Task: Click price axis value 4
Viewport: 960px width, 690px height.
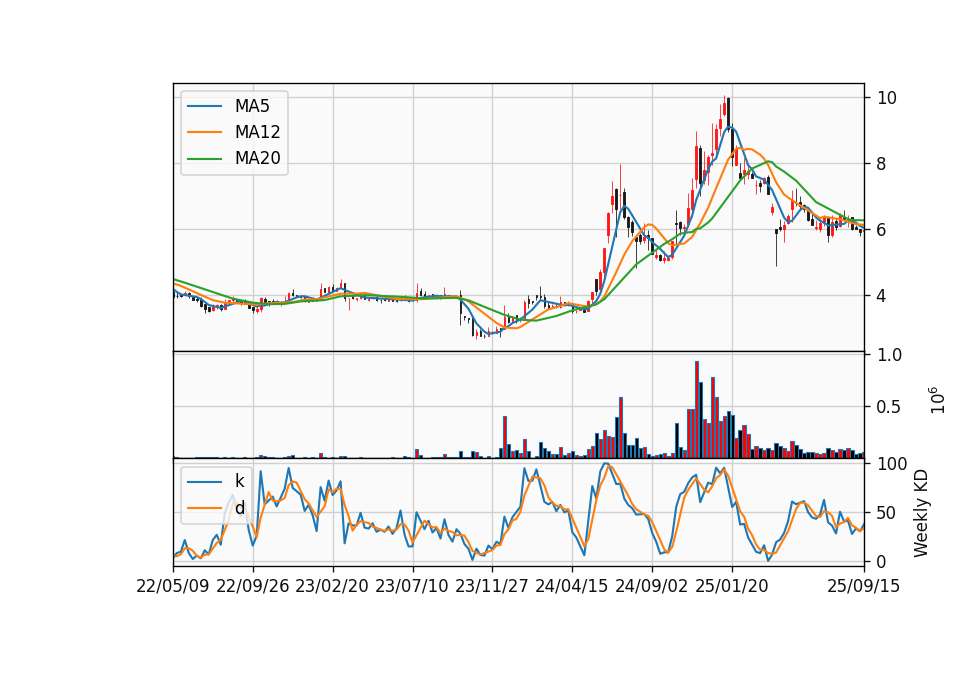Action: (882, 296)
